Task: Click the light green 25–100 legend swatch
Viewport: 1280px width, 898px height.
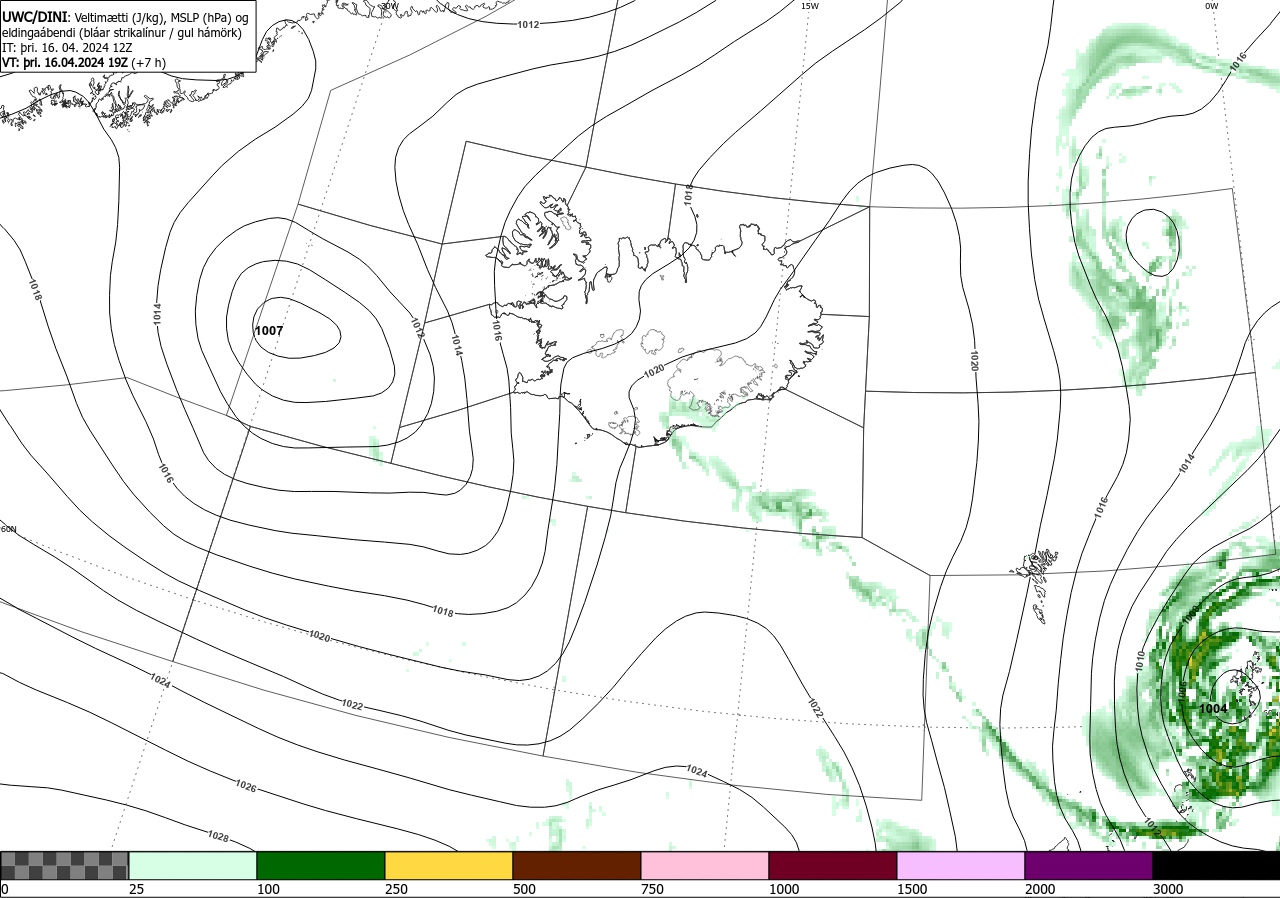Action: pyautogui.click(x=193, y=865)
